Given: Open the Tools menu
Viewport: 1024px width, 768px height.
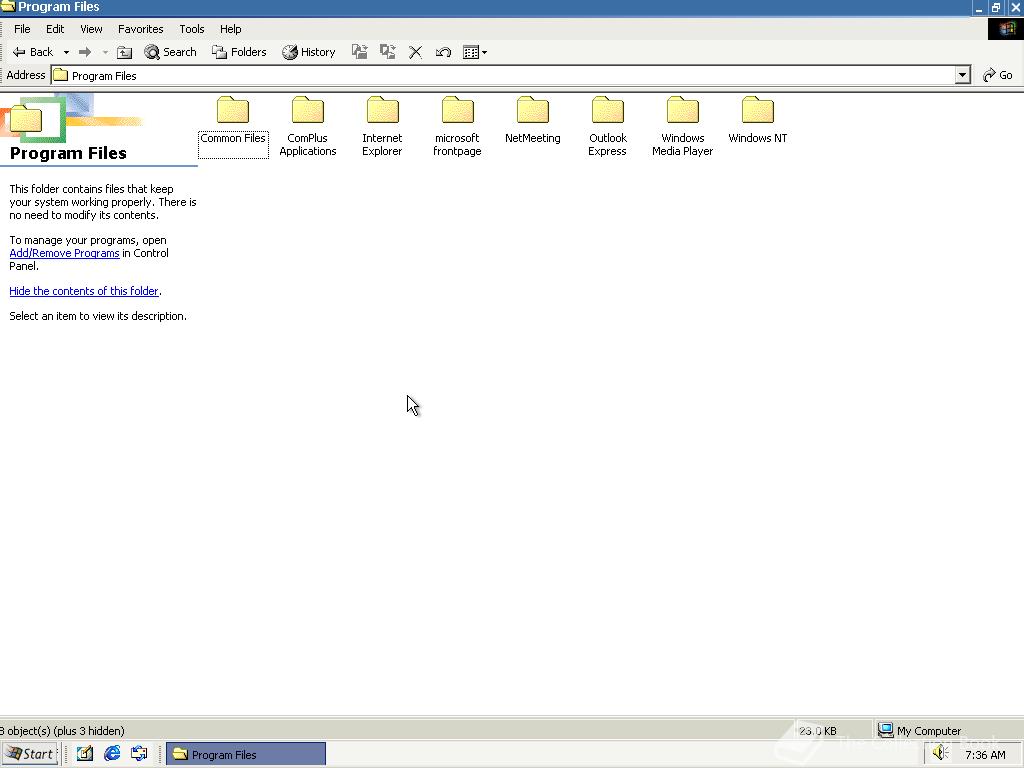Looking at the screenshot, I should pyautogui.click(x=192, y=29).
